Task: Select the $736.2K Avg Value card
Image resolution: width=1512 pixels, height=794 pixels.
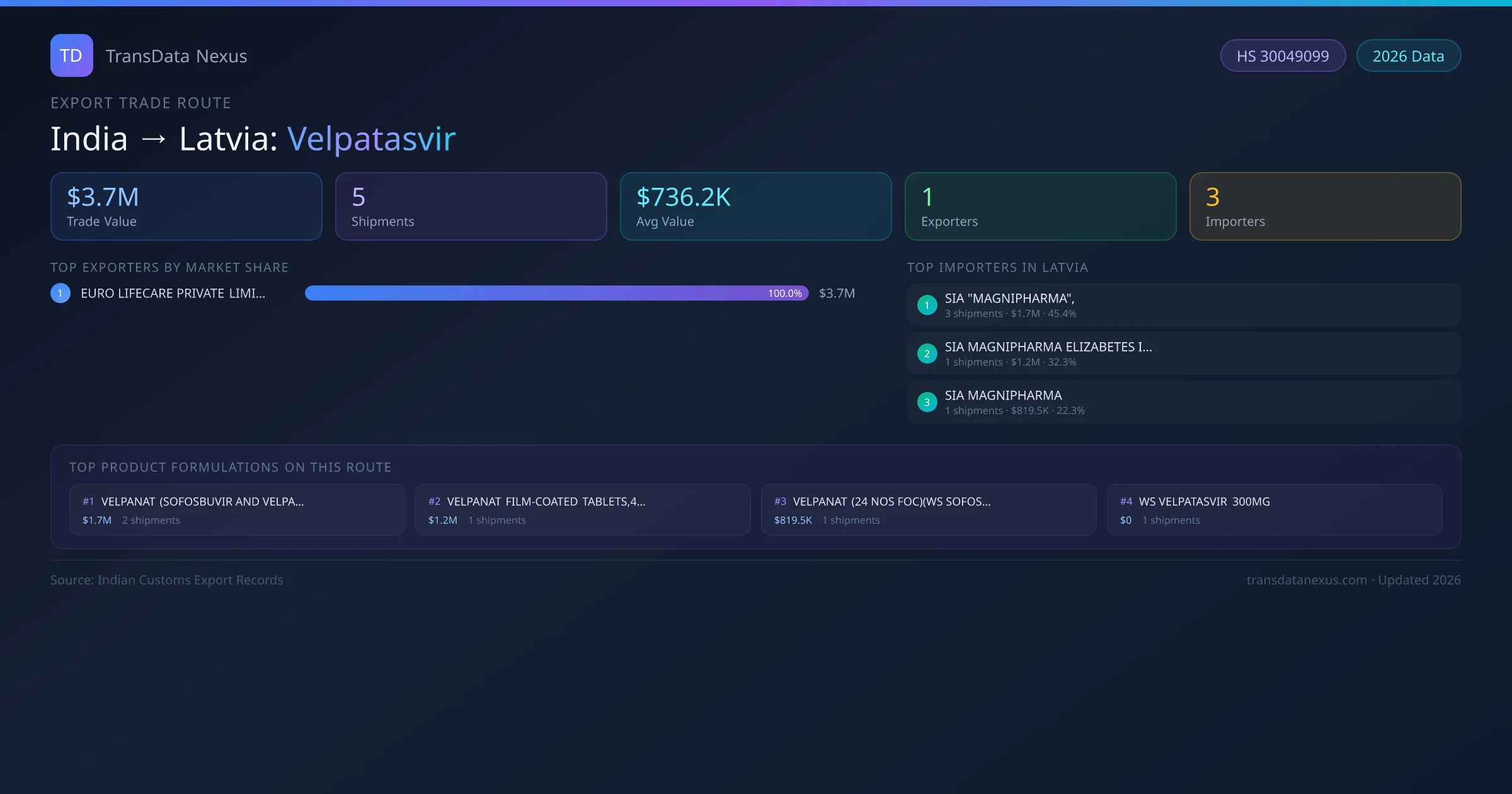Action: (756, 207)
